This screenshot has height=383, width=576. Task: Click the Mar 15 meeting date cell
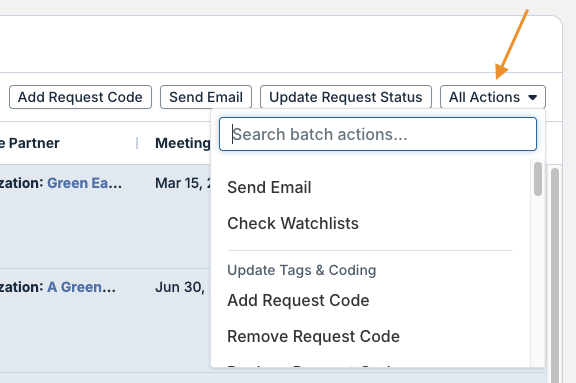pos(182,183)
